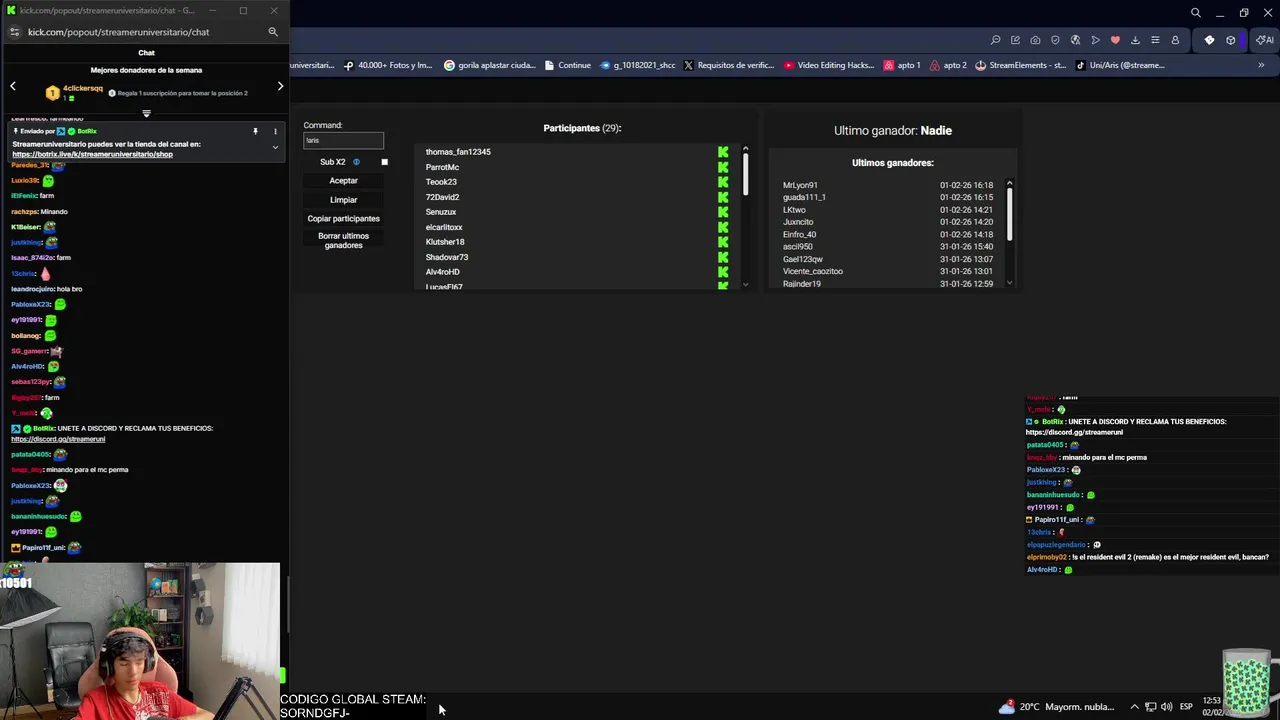Show next top donor with right arrow
1280x720 pixels.
pyautogui.click(x=280, y=87)
